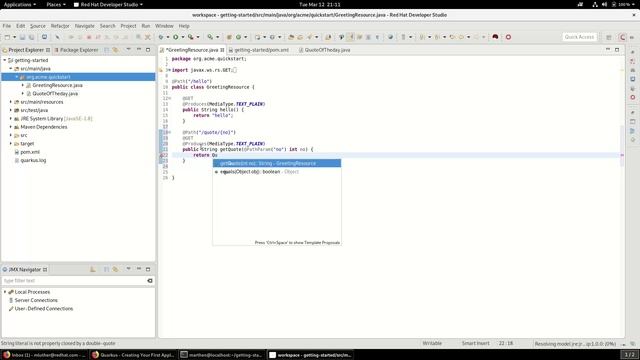The width and height of the screenshot is (640, 360).
Task: Click Link with Editor in JMX Navigator
Action: (x=116, y=269)
